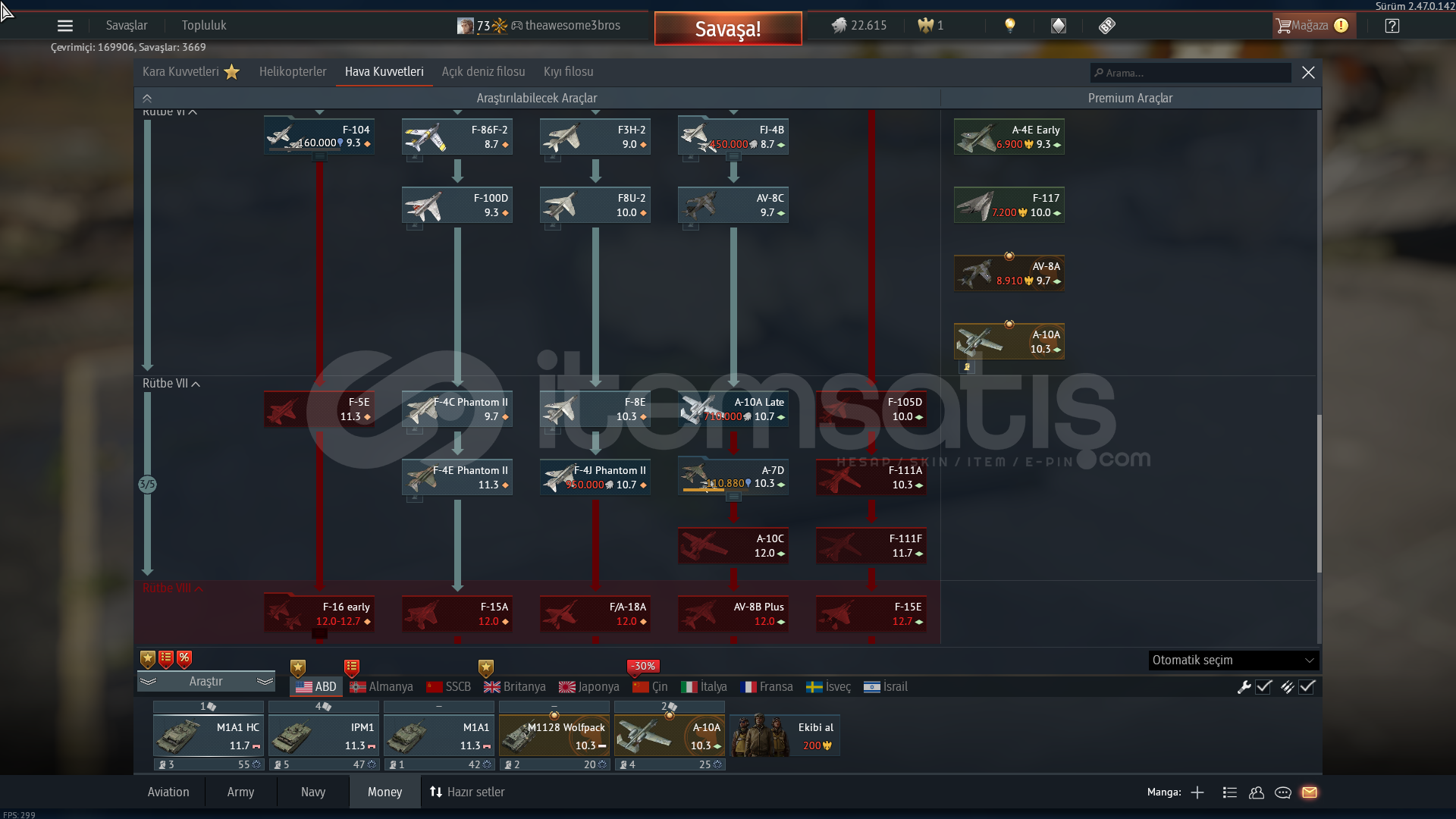Click the white diamond icon beside the lightbulb
Screen dimensions: 1456x819
click(1059, 26)
